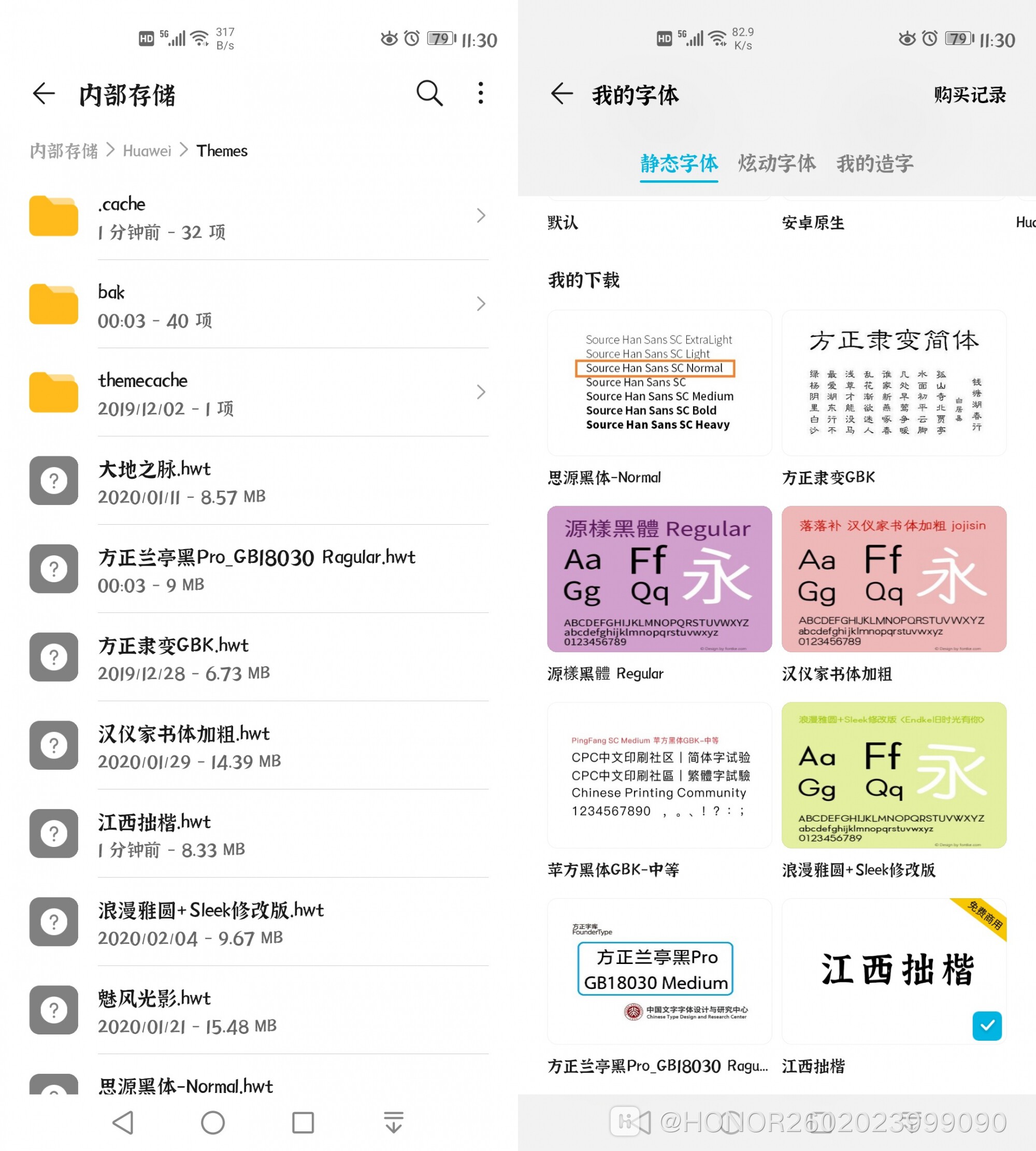
Task: Open search in the file manager
Action: click(x=429, y=93)
